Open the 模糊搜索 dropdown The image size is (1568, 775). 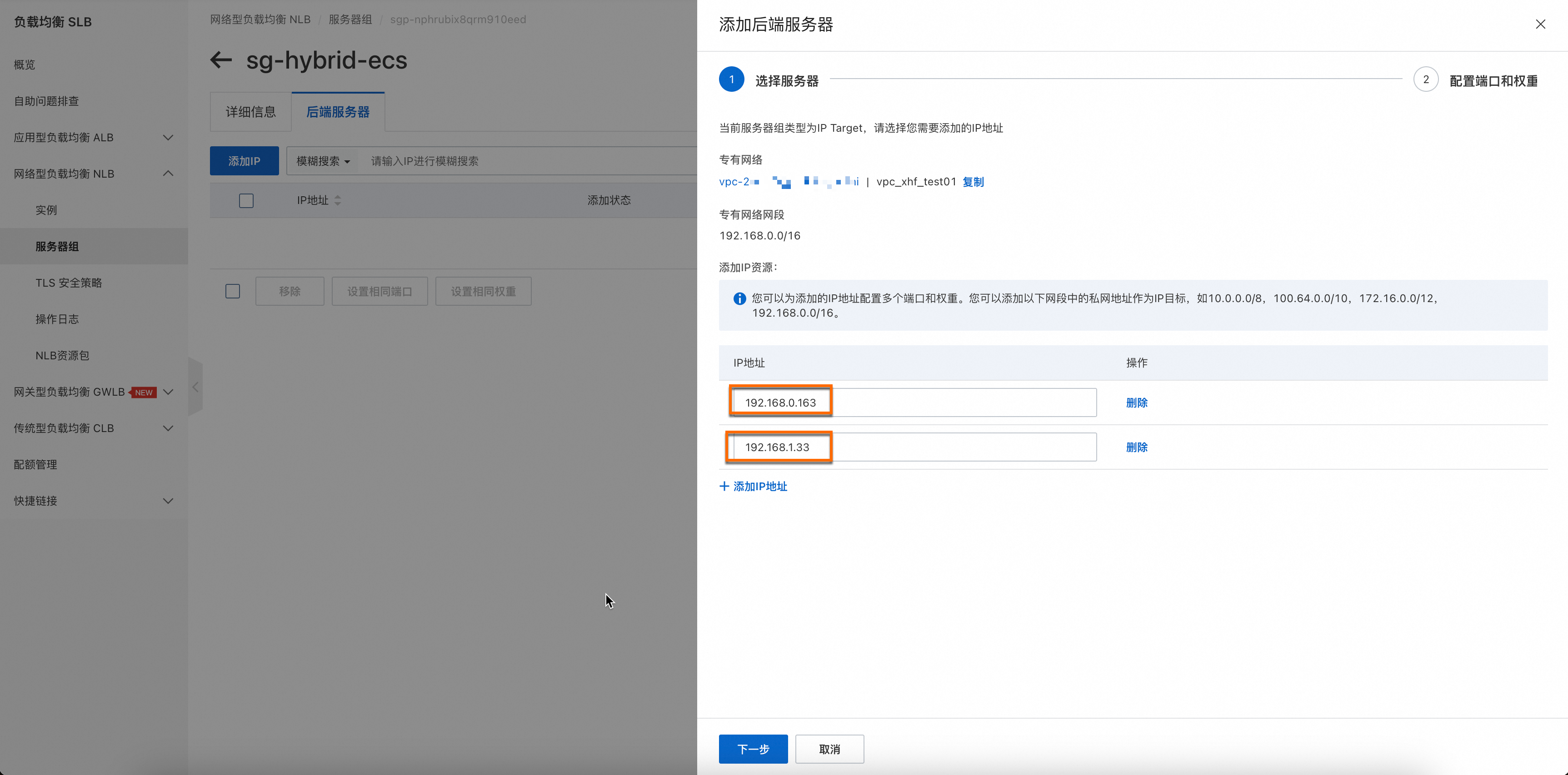coord(323,161)
